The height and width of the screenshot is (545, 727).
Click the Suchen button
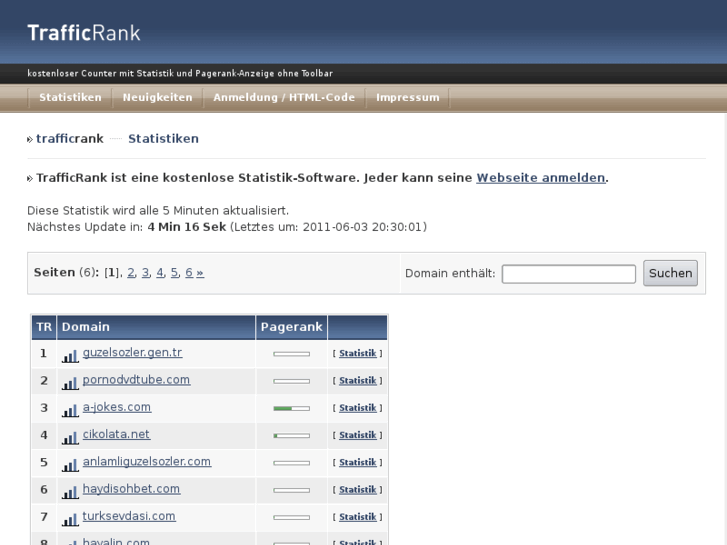pos(670,273)
